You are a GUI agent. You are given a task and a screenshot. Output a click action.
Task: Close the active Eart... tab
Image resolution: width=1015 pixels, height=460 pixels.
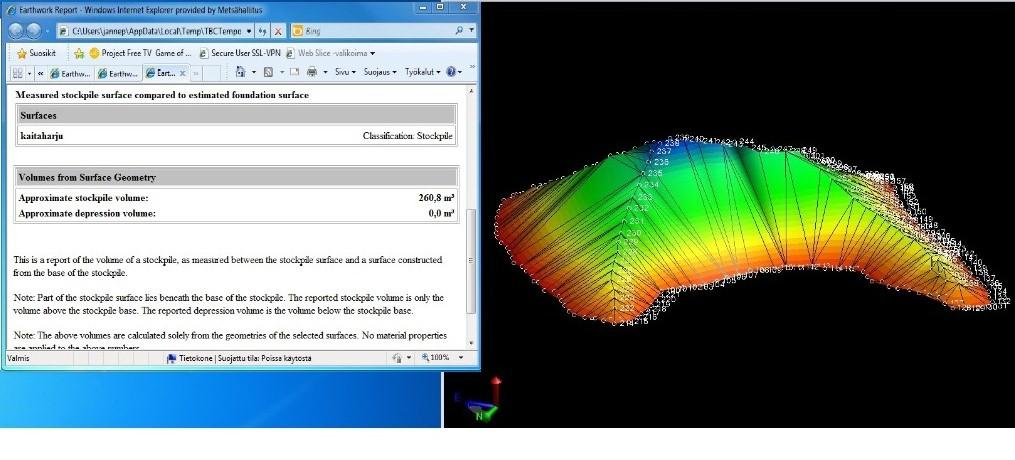click(x=183, y=73)
